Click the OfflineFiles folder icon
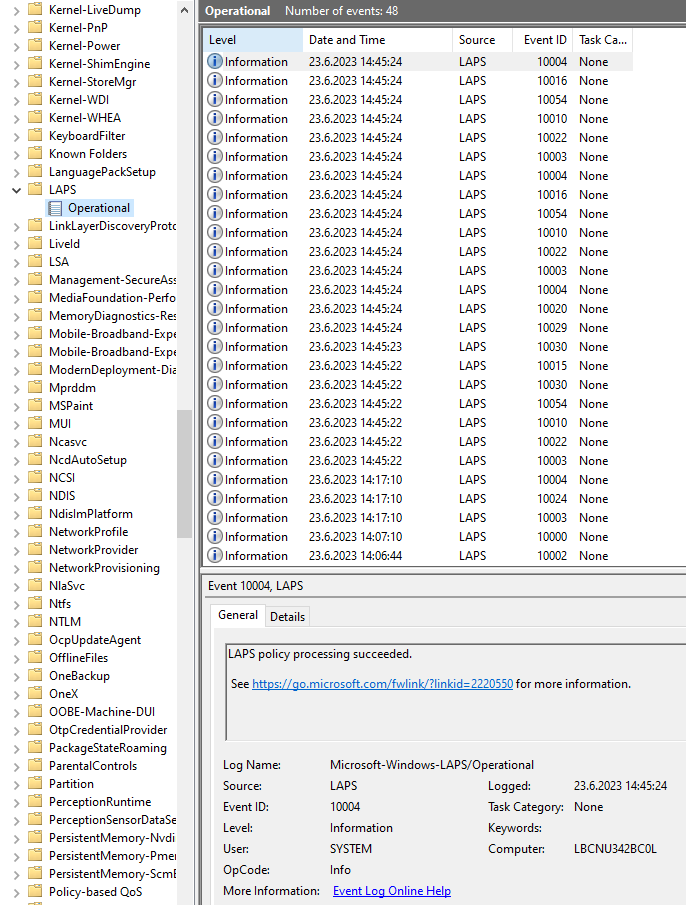The width and height of the screenshot is (686, 905). 35,657
